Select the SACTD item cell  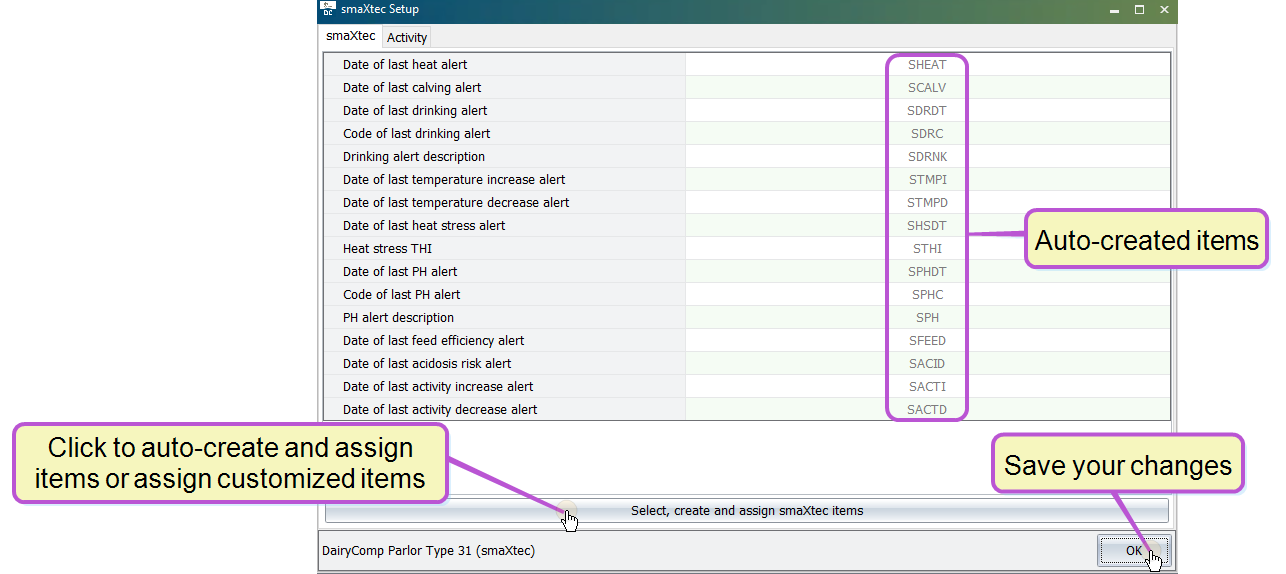pos(927,409)
